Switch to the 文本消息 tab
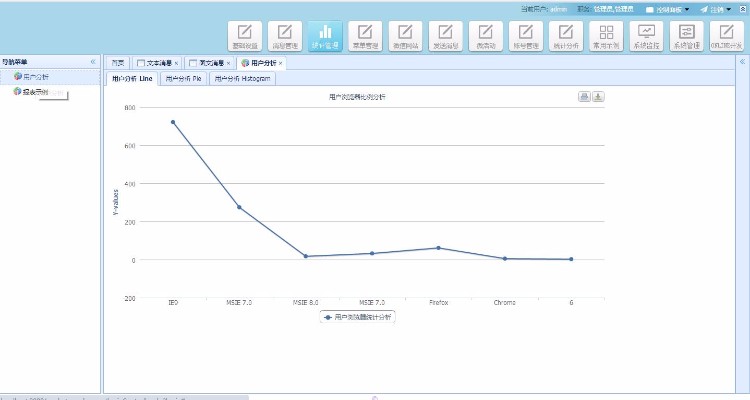This screenshot has width=750, height=400. pyautogui.click(x=157, y=63)
